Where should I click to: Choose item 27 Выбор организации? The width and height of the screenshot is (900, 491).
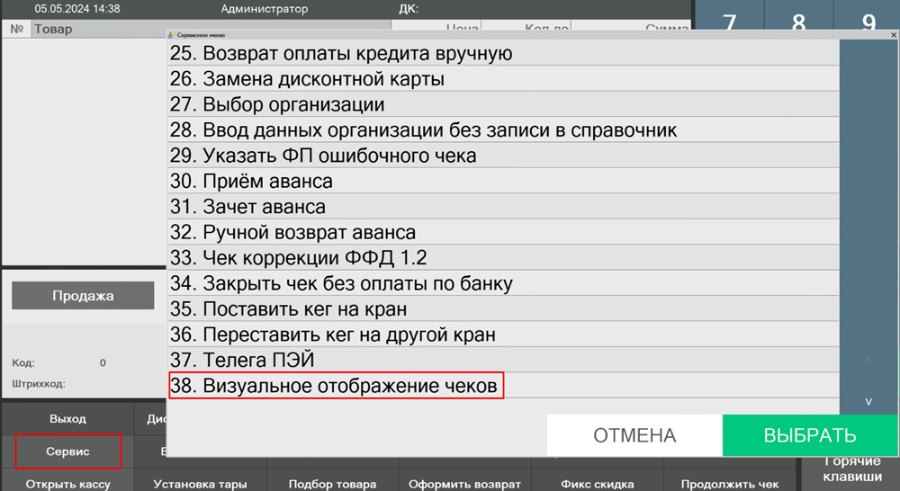[x=503, y=105]
